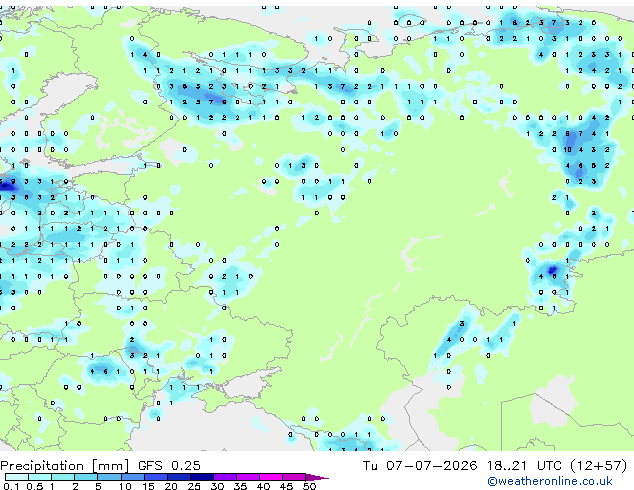Click the 40–45 mm magenta swatch
Image resolution: width=634 pixels, height=490 pixels.
(271, 477)
